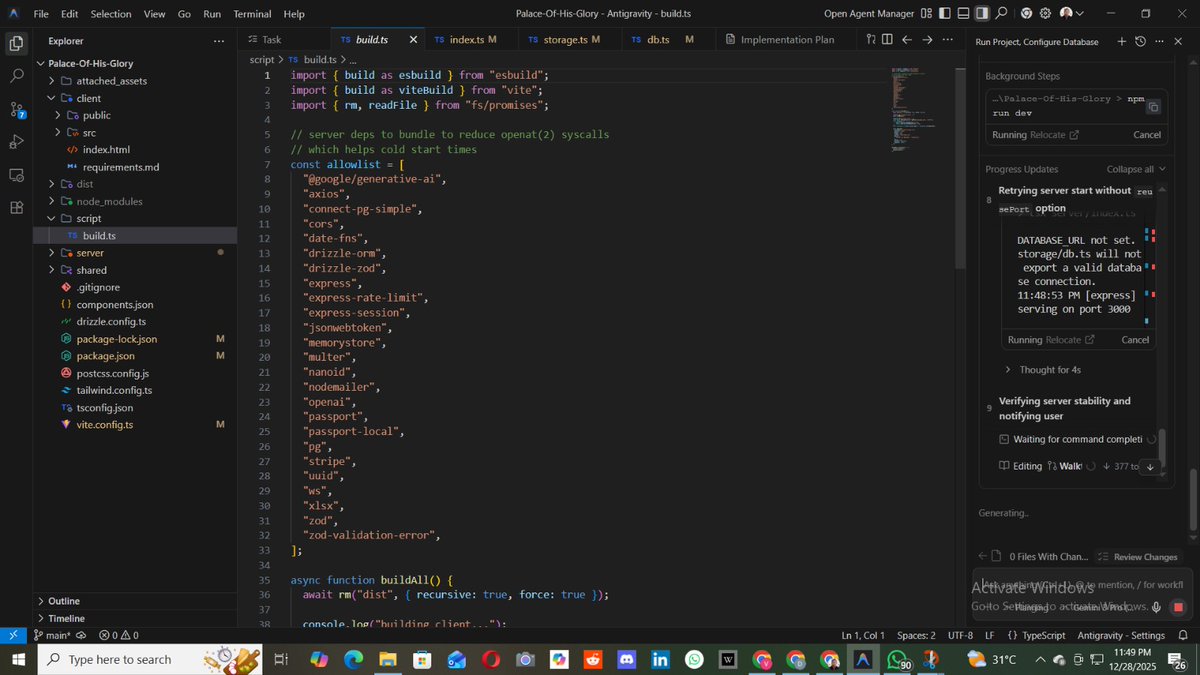
Task: Open the Chrome browser icon in title bar
Action: (1026, 13)
